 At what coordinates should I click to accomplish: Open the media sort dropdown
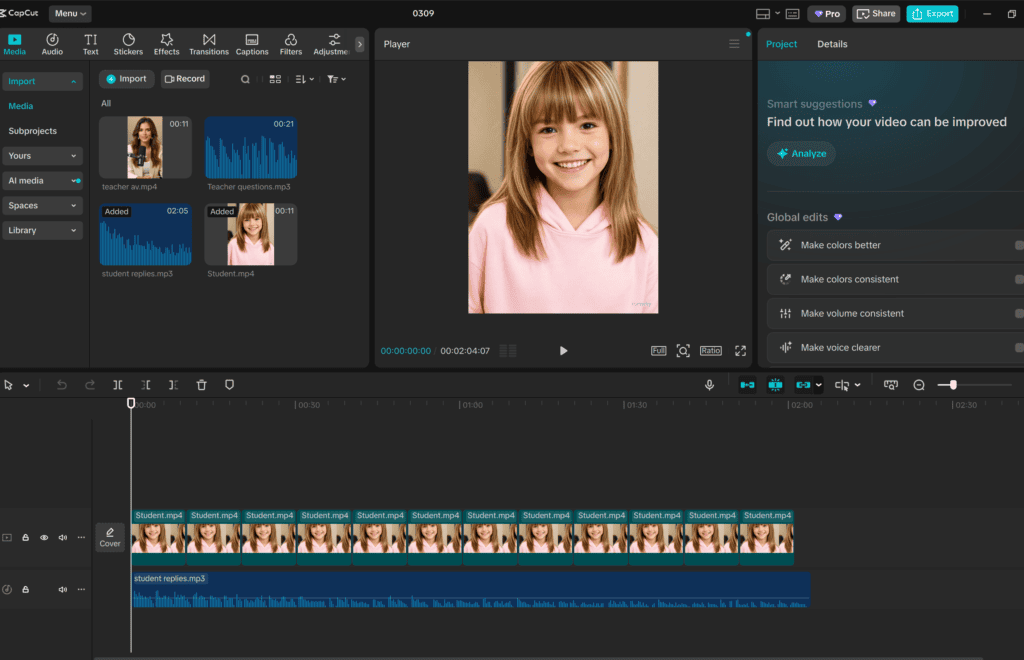304,79
